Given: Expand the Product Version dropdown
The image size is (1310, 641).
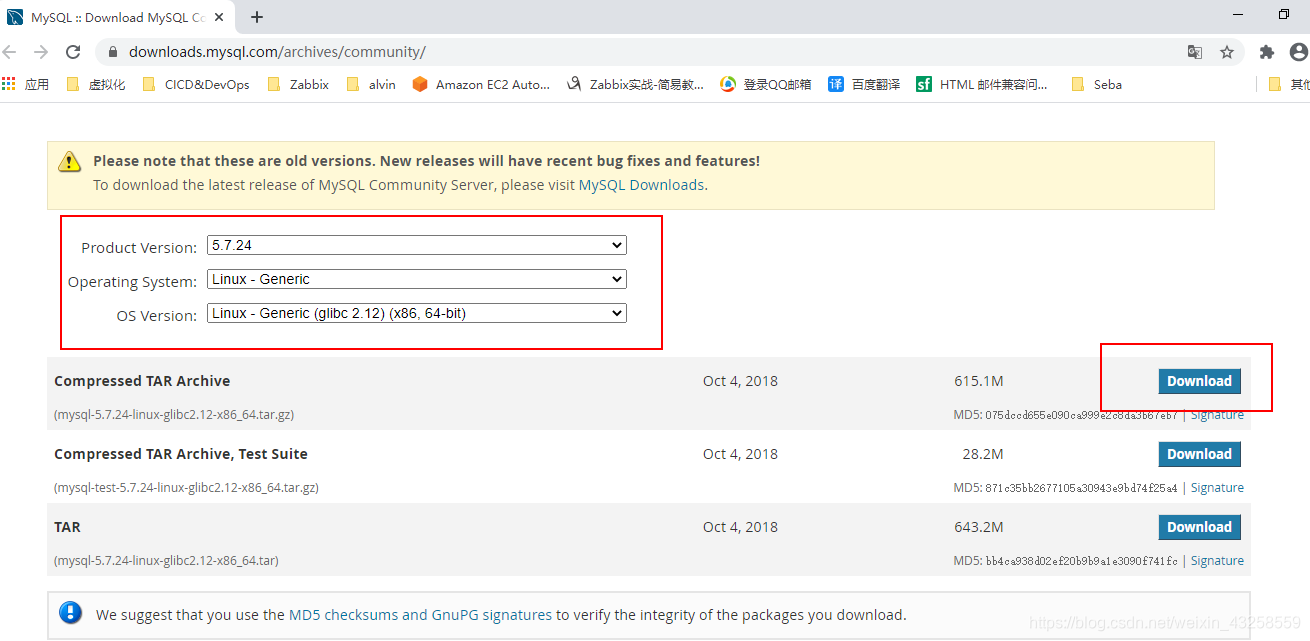Looking at the screenshot, I should coord(417,245).
